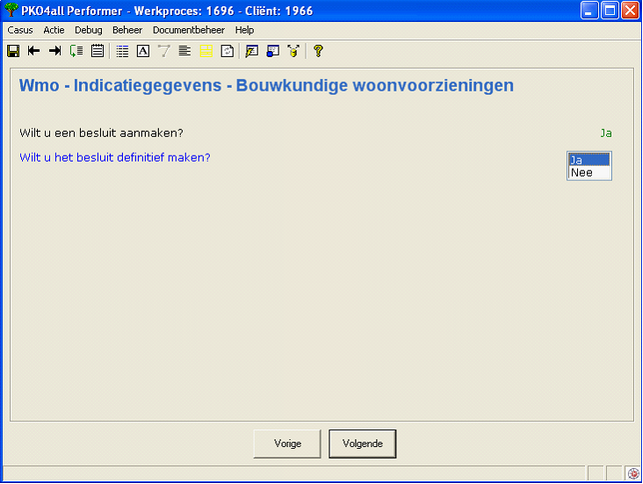The image size is (643, 484).
Task: Open the Documentbeheer menu
Action: (189, 30)
